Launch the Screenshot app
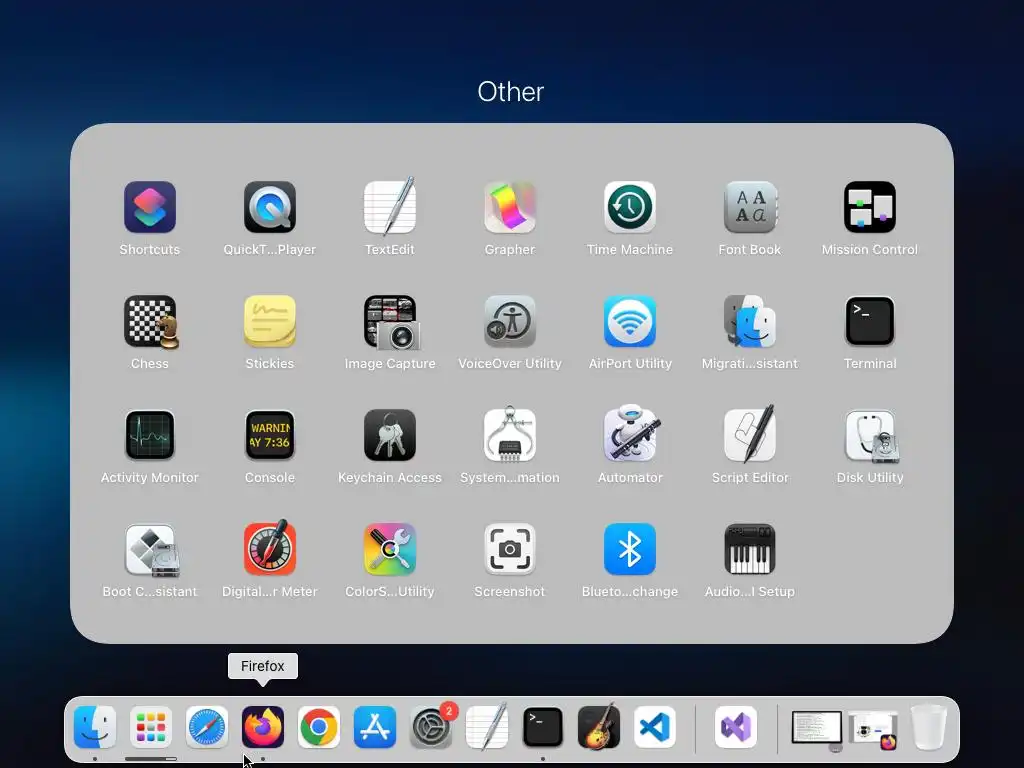This screenshot has width=1024, height=768. tap(510, 549)
